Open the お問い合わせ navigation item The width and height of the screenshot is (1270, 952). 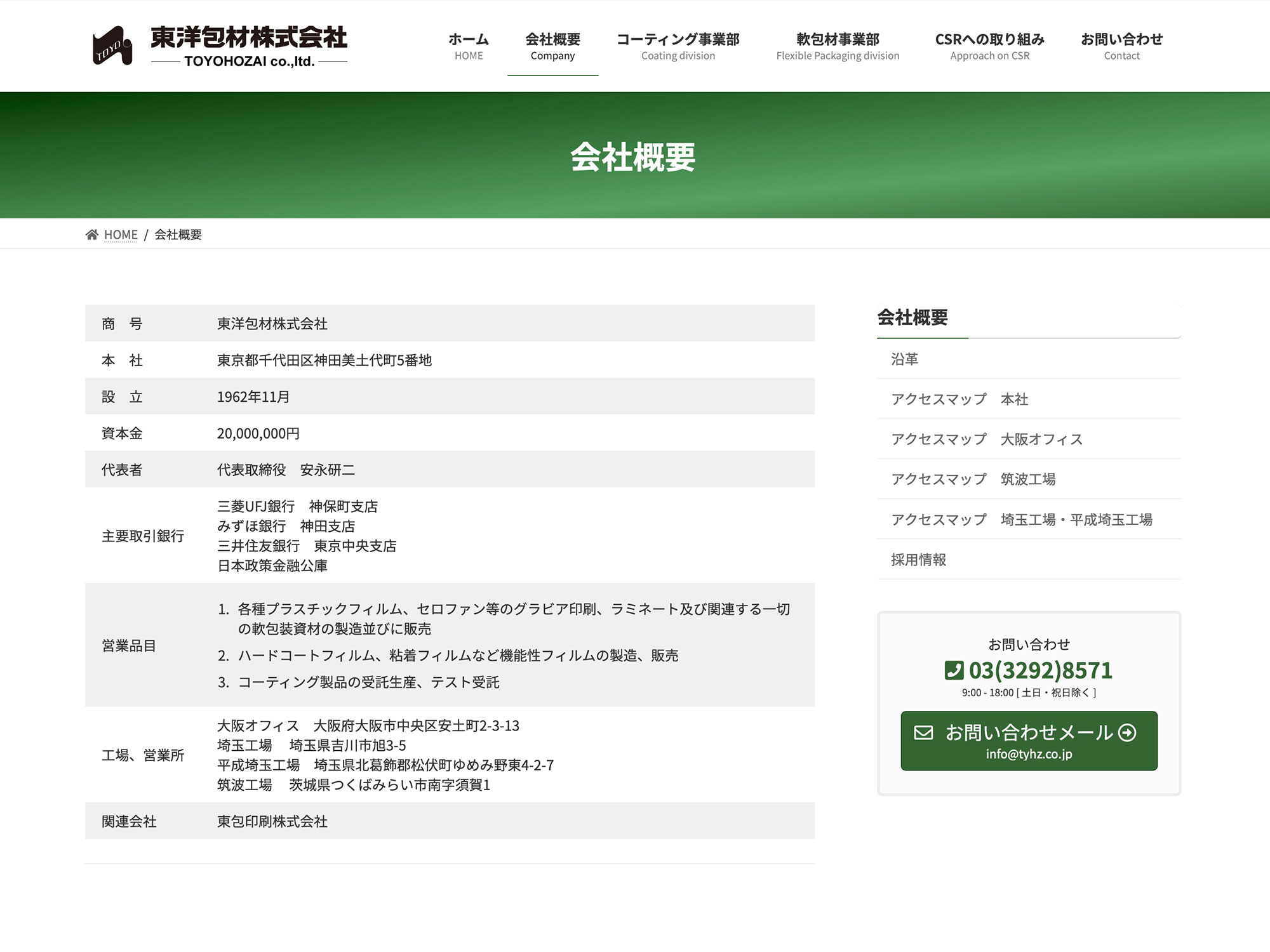[1123, 46]
